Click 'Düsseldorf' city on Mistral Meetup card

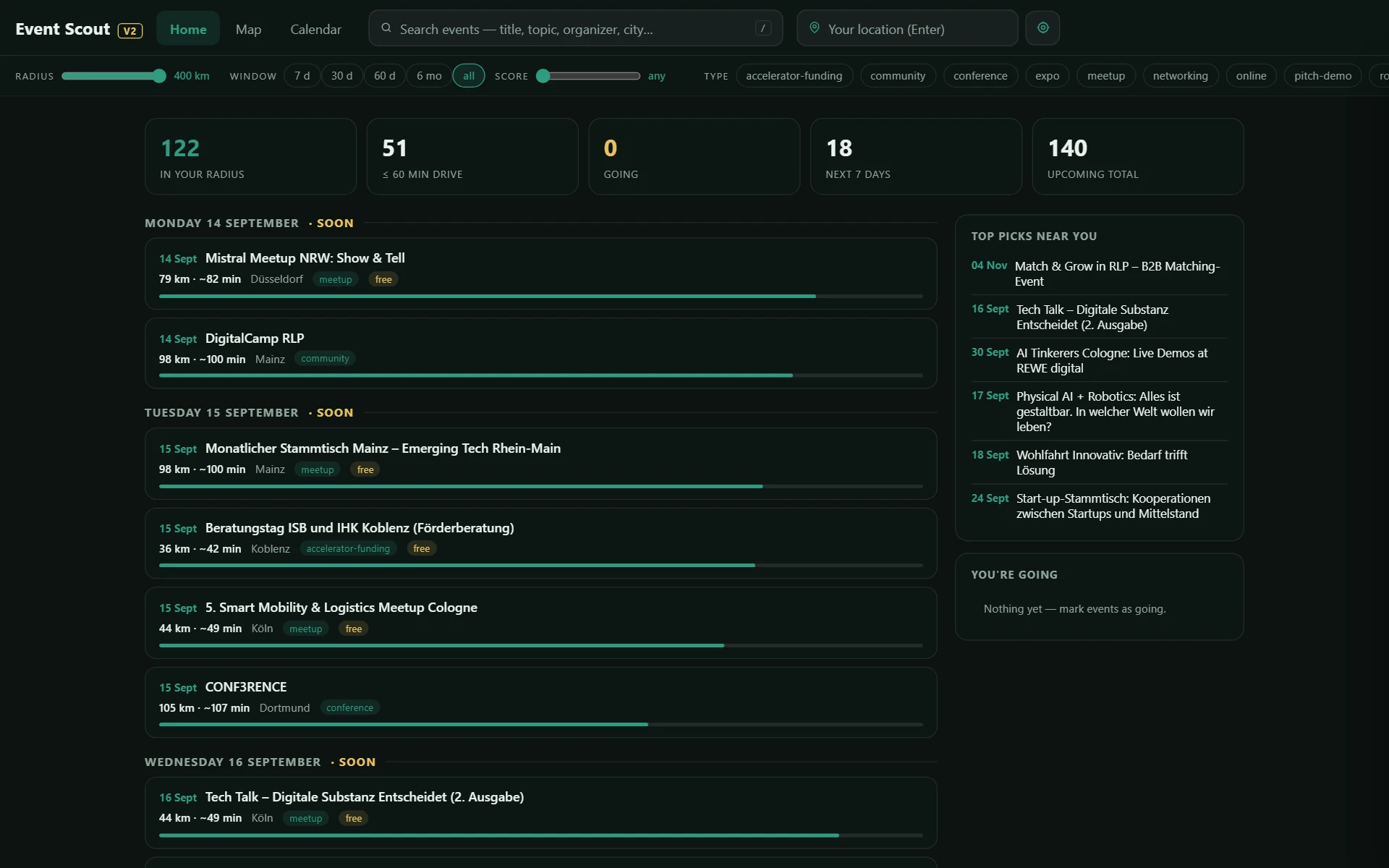[276, 279]
